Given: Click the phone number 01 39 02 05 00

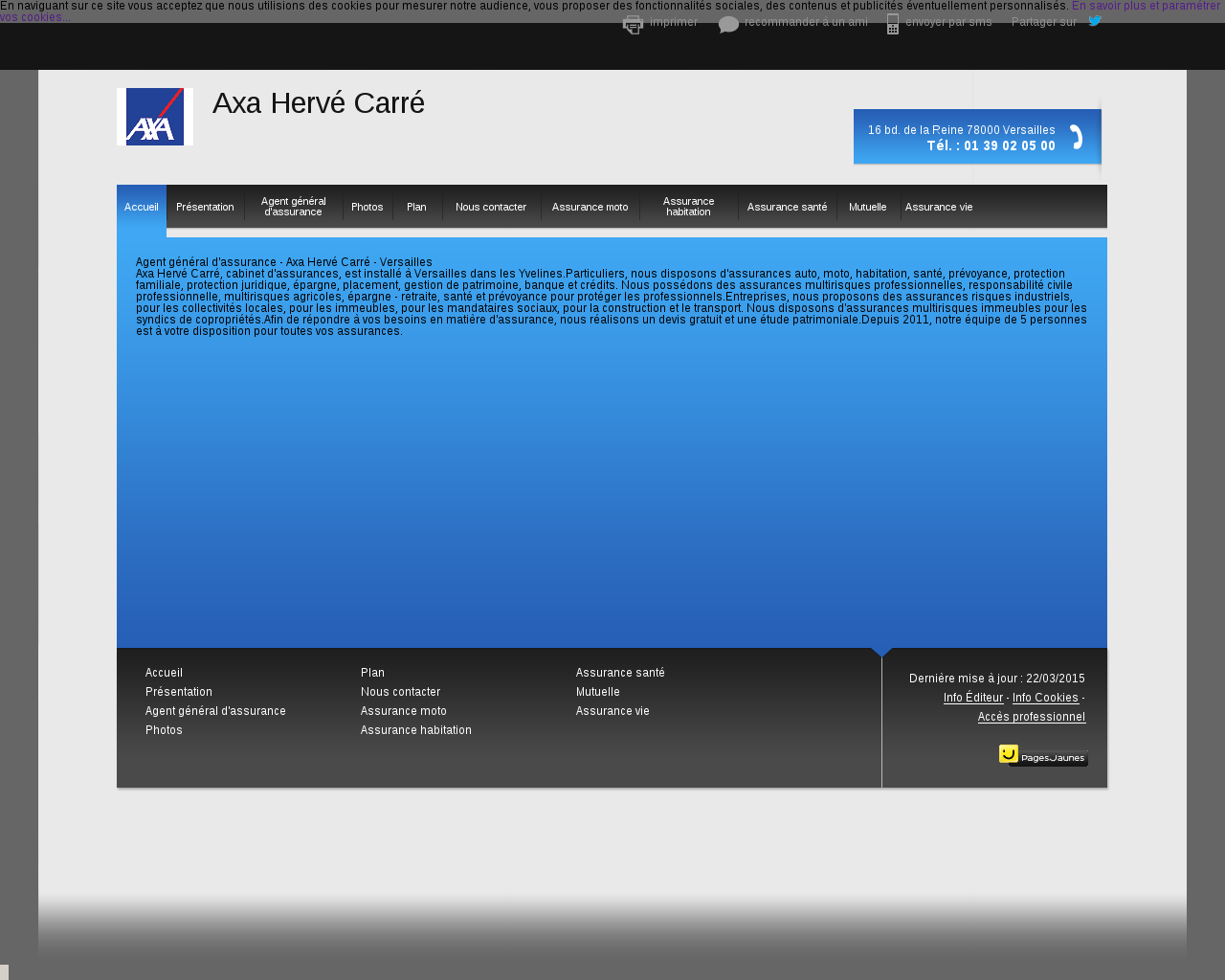Looking at the screenshot, I should click(1010, 145).
